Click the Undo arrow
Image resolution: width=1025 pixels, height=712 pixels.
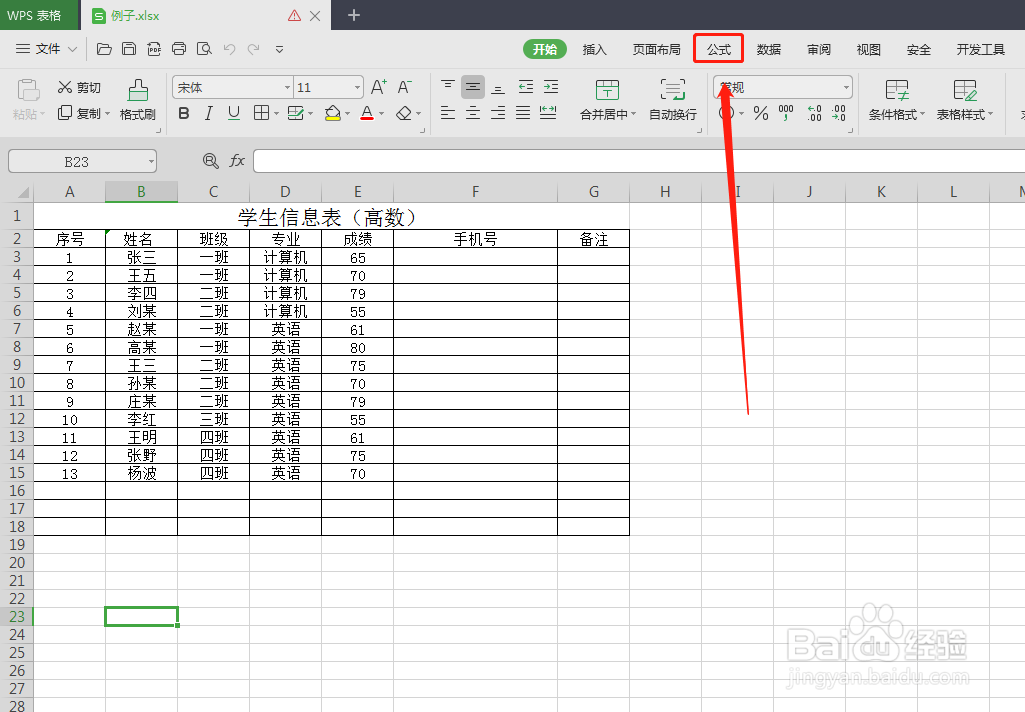[229, 49]
